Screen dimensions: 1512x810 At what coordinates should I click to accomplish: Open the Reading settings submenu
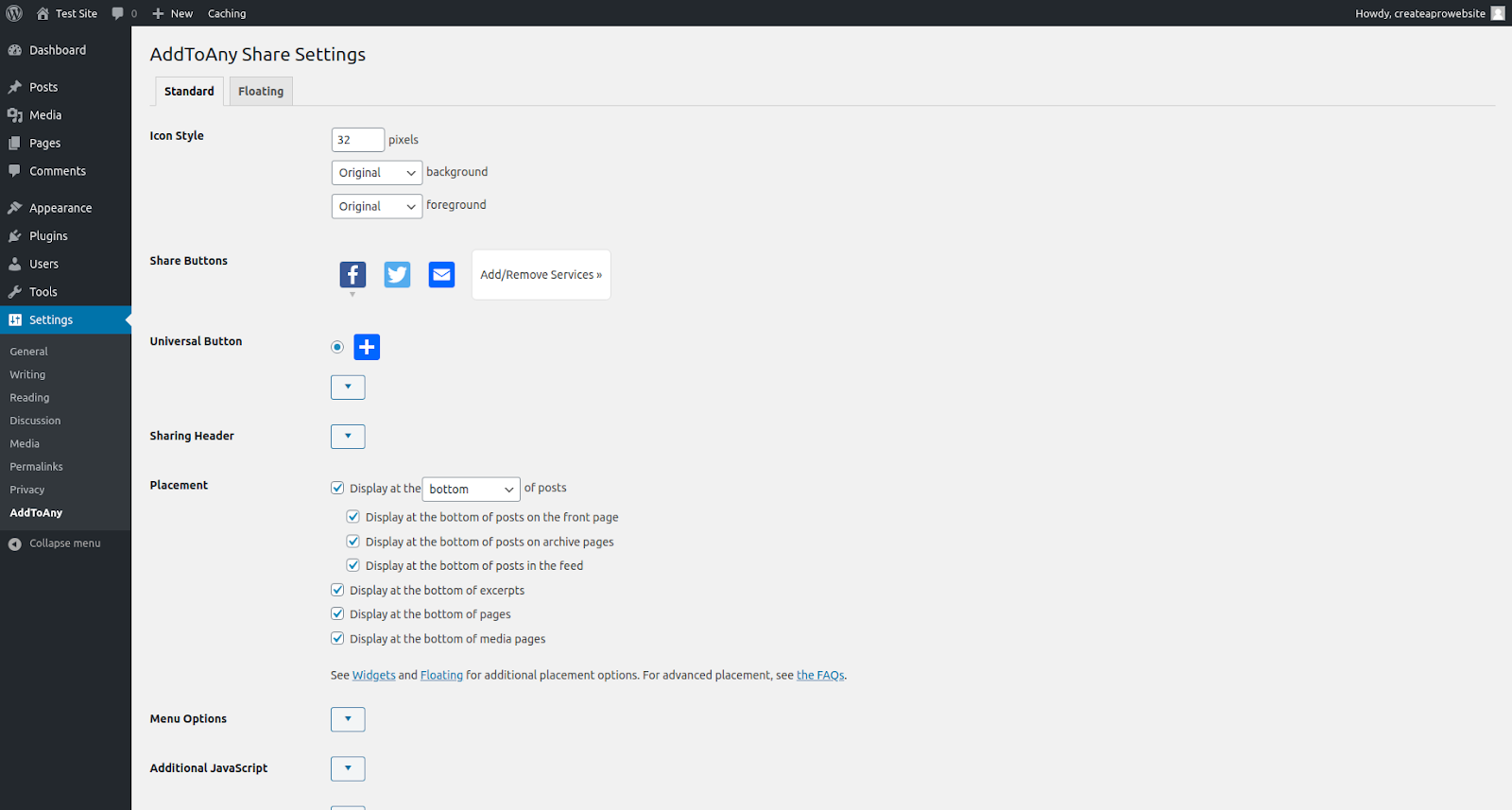(x=29, y=398)
